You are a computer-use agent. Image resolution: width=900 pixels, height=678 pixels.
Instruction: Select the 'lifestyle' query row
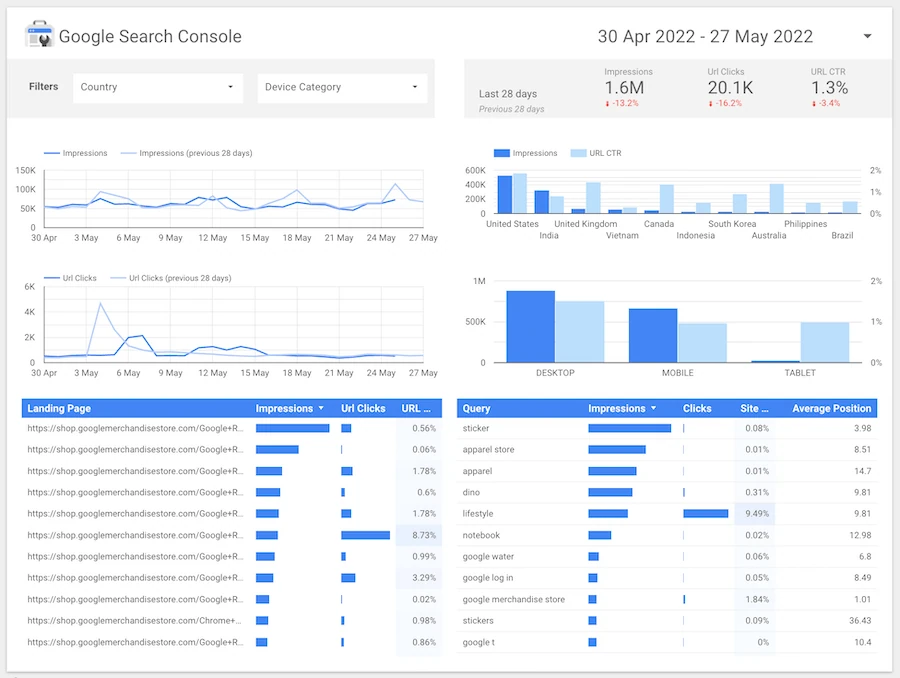667,514
